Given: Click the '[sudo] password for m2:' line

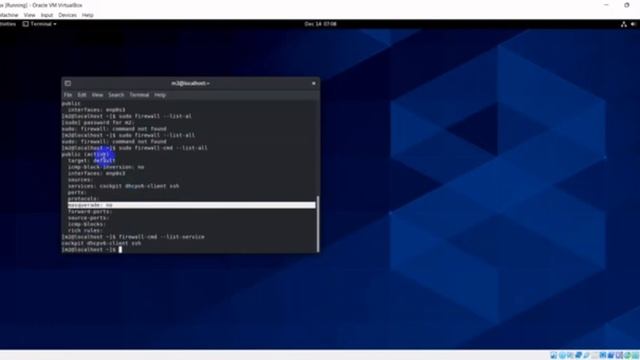Looking at the screenshot, I should [x=98, y=122].
